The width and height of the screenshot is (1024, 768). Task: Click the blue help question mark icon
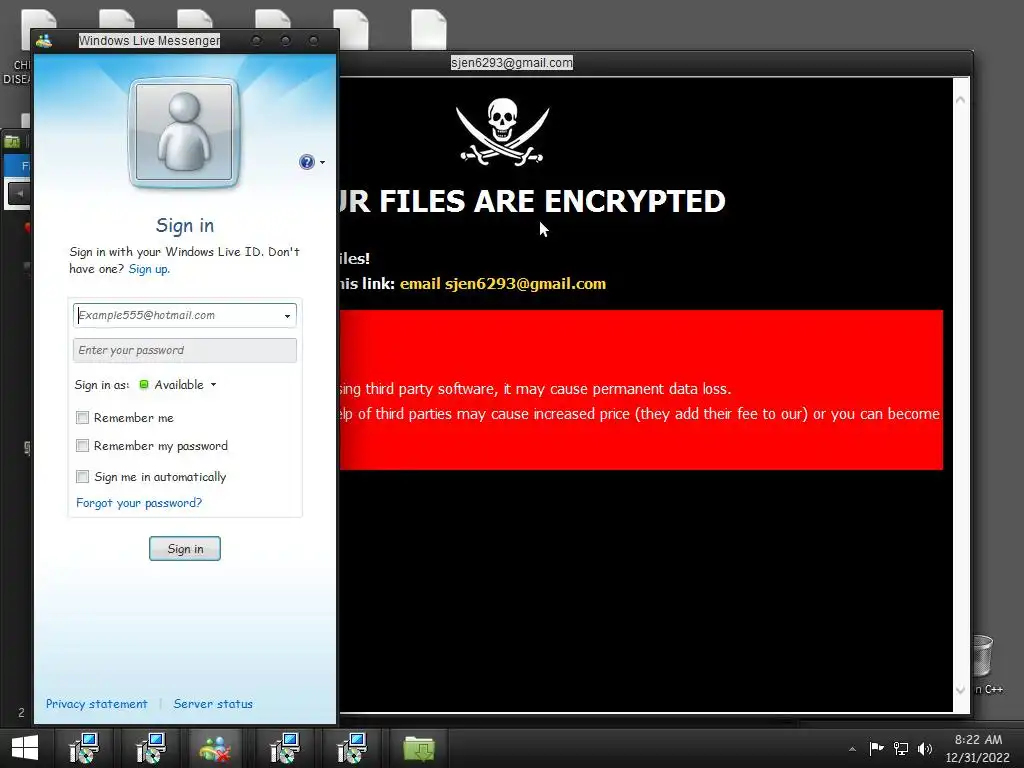[x=306, y=162]
